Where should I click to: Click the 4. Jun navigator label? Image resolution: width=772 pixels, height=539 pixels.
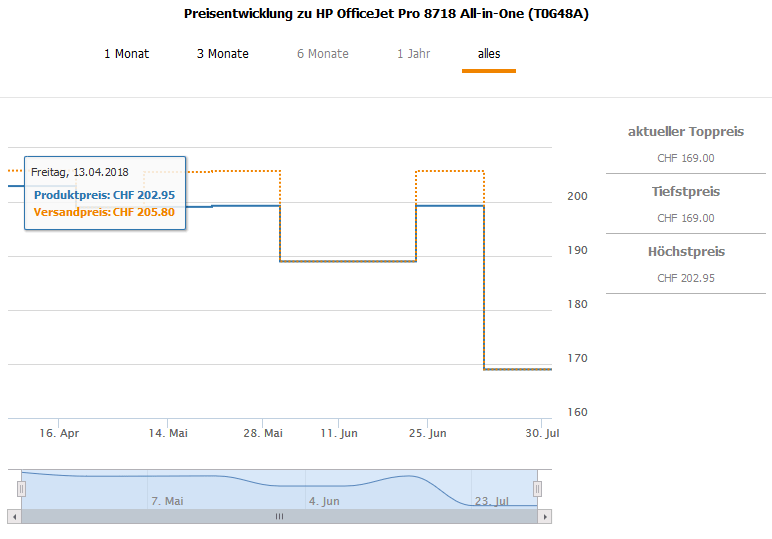click(x=324, y=501)
